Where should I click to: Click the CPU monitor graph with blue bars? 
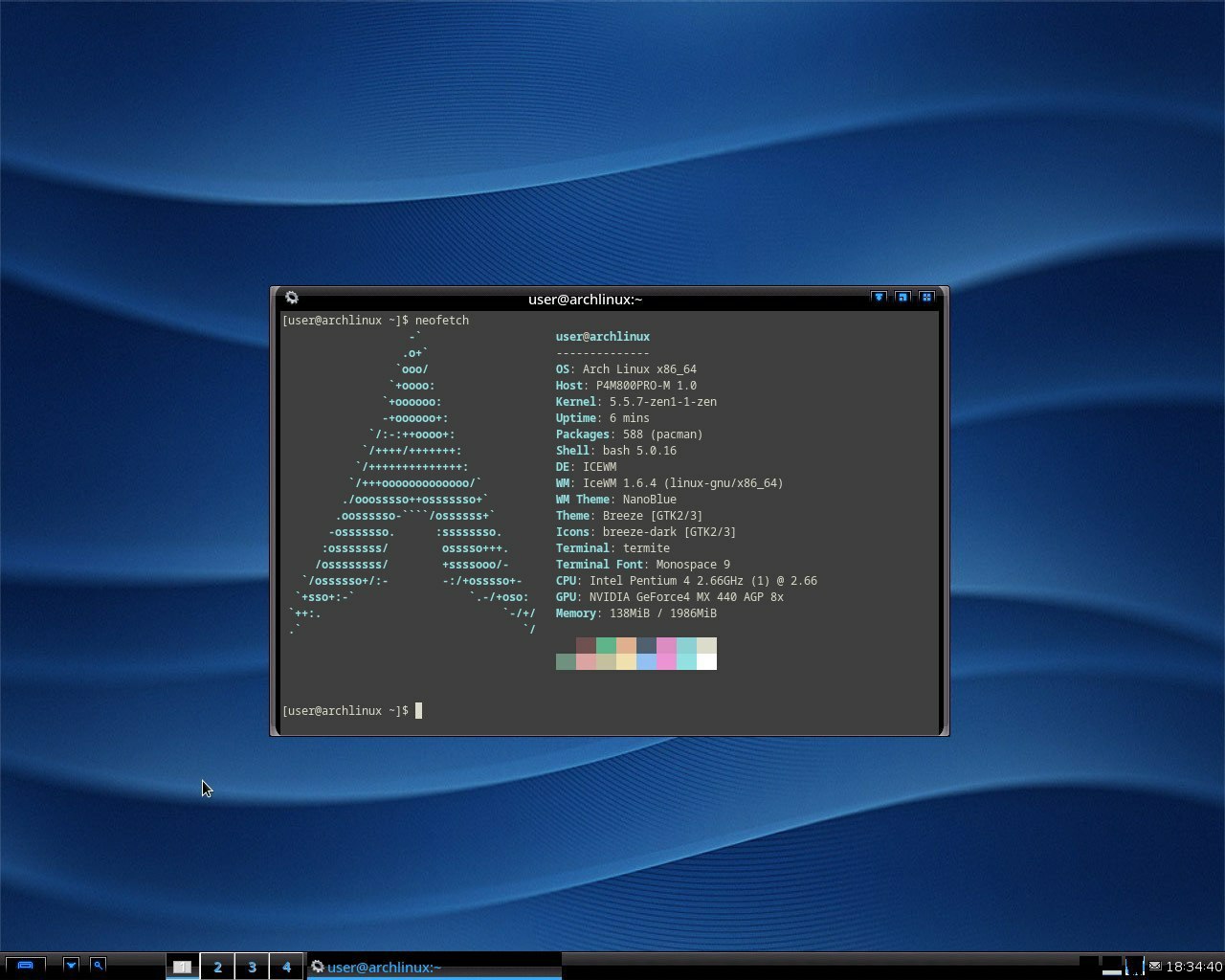[x=1135, y=966]
